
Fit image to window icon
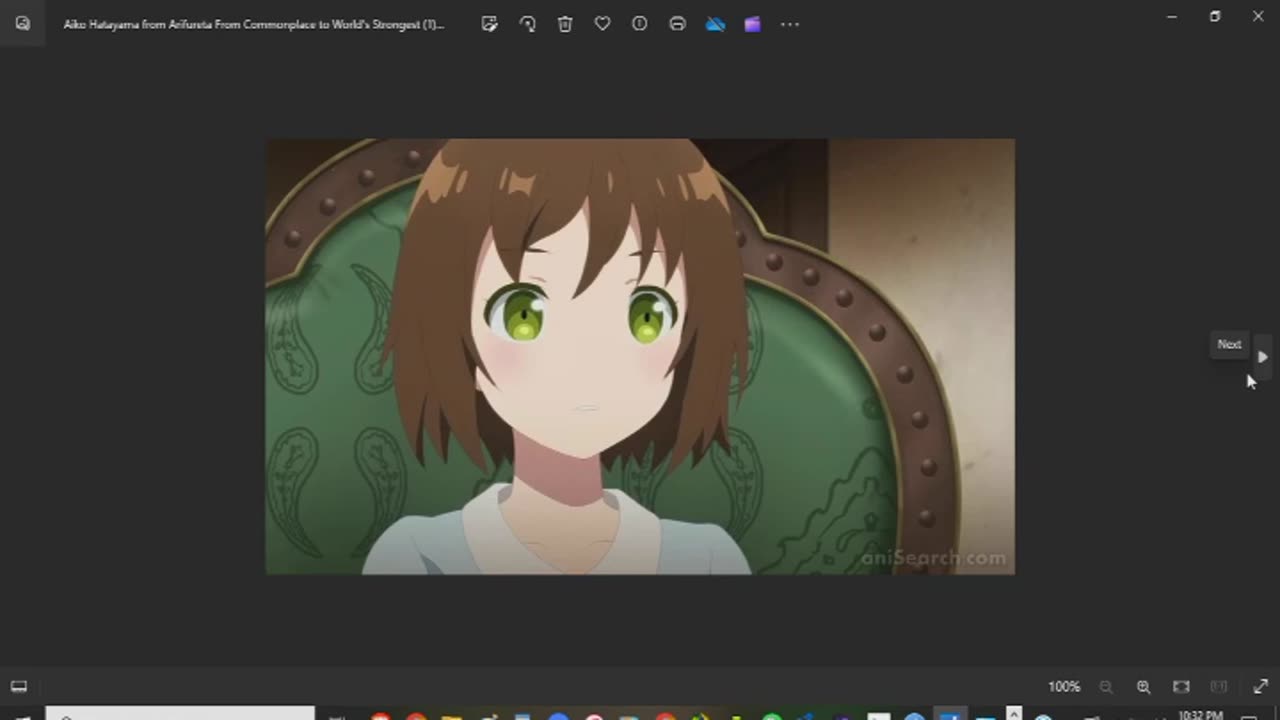[x=1181, y=687]
